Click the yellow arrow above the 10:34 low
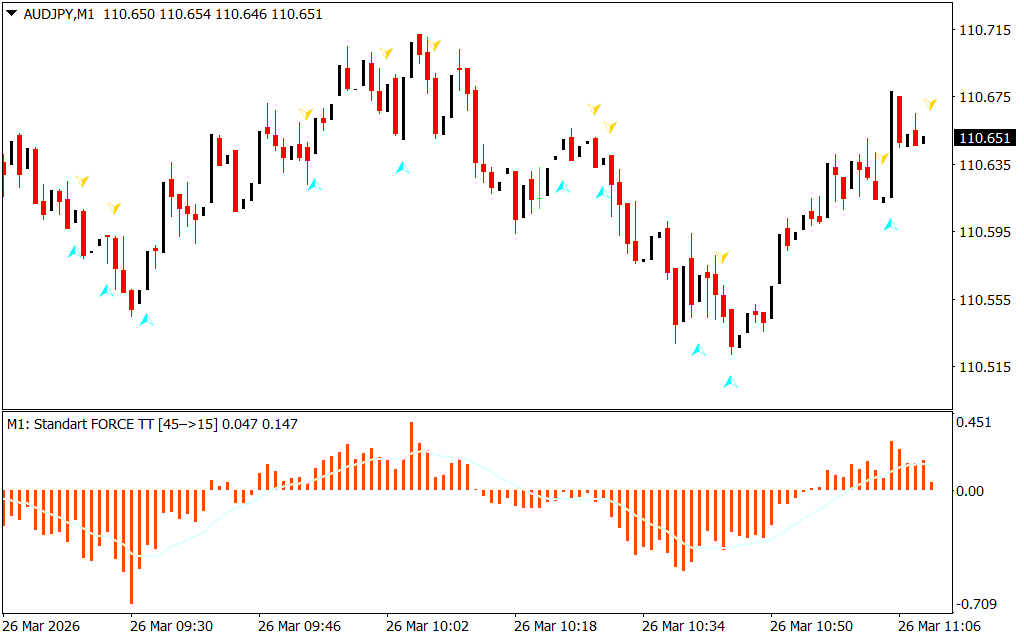Screen dimensions: 1024x640 [x=721, y=258]
